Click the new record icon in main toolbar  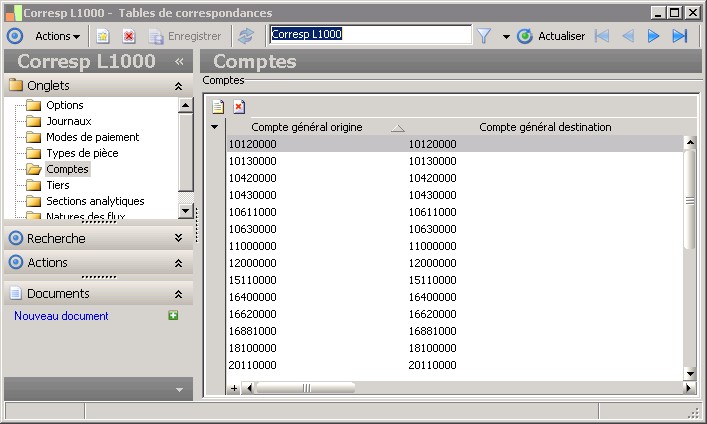point(103,36)
